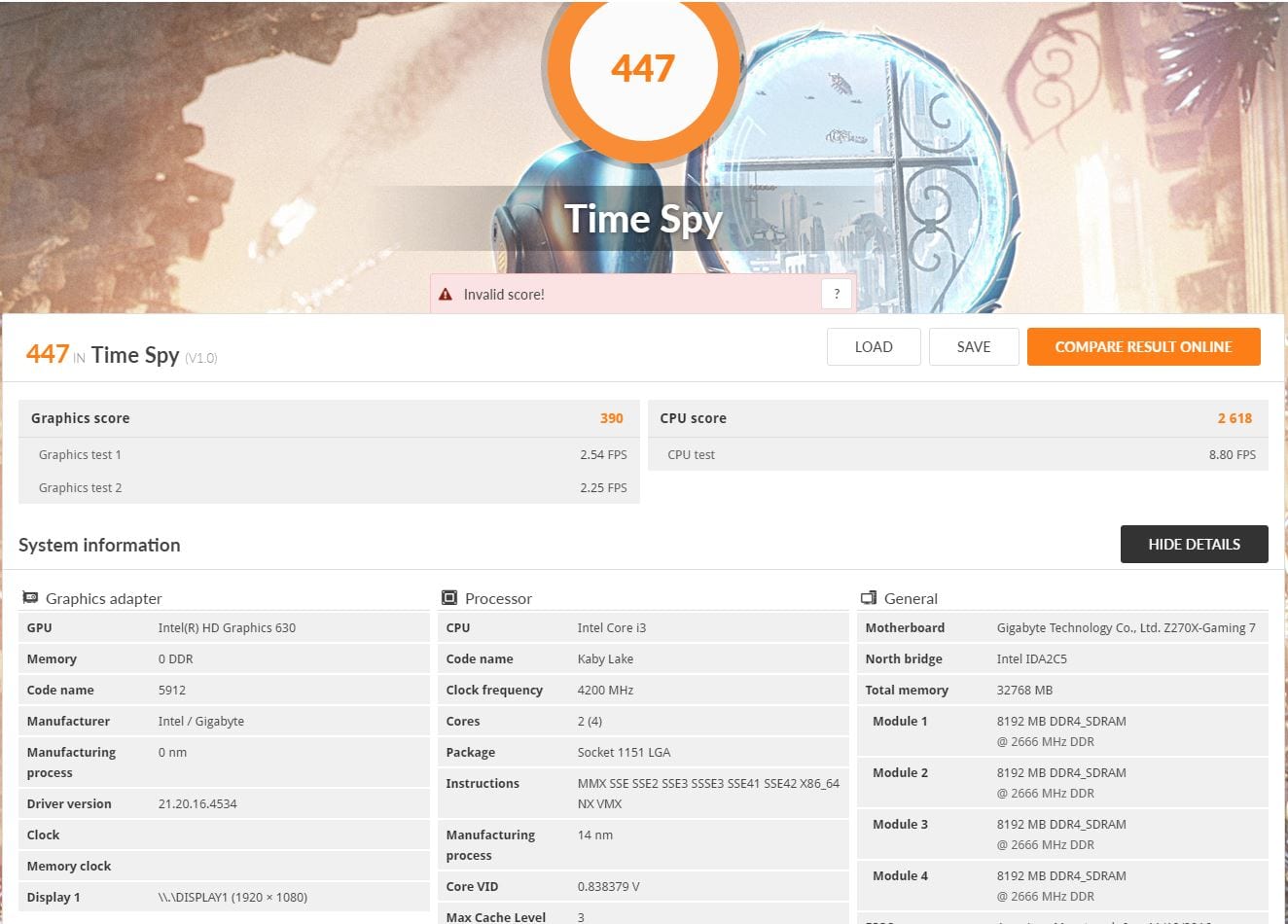Click the Processor section chip icon

coord(449,598)
